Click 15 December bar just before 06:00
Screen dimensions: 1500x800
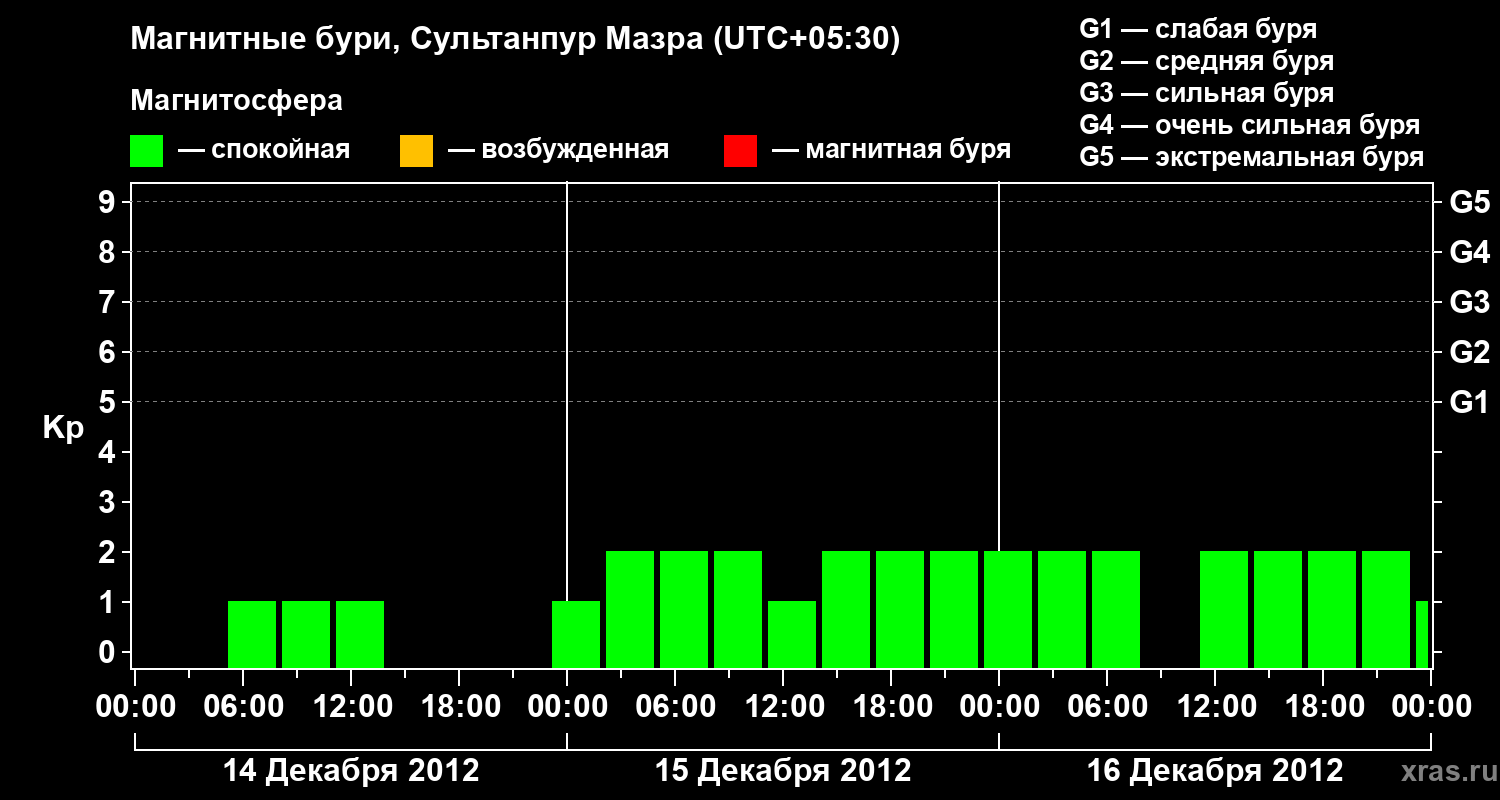coord(630,609)
